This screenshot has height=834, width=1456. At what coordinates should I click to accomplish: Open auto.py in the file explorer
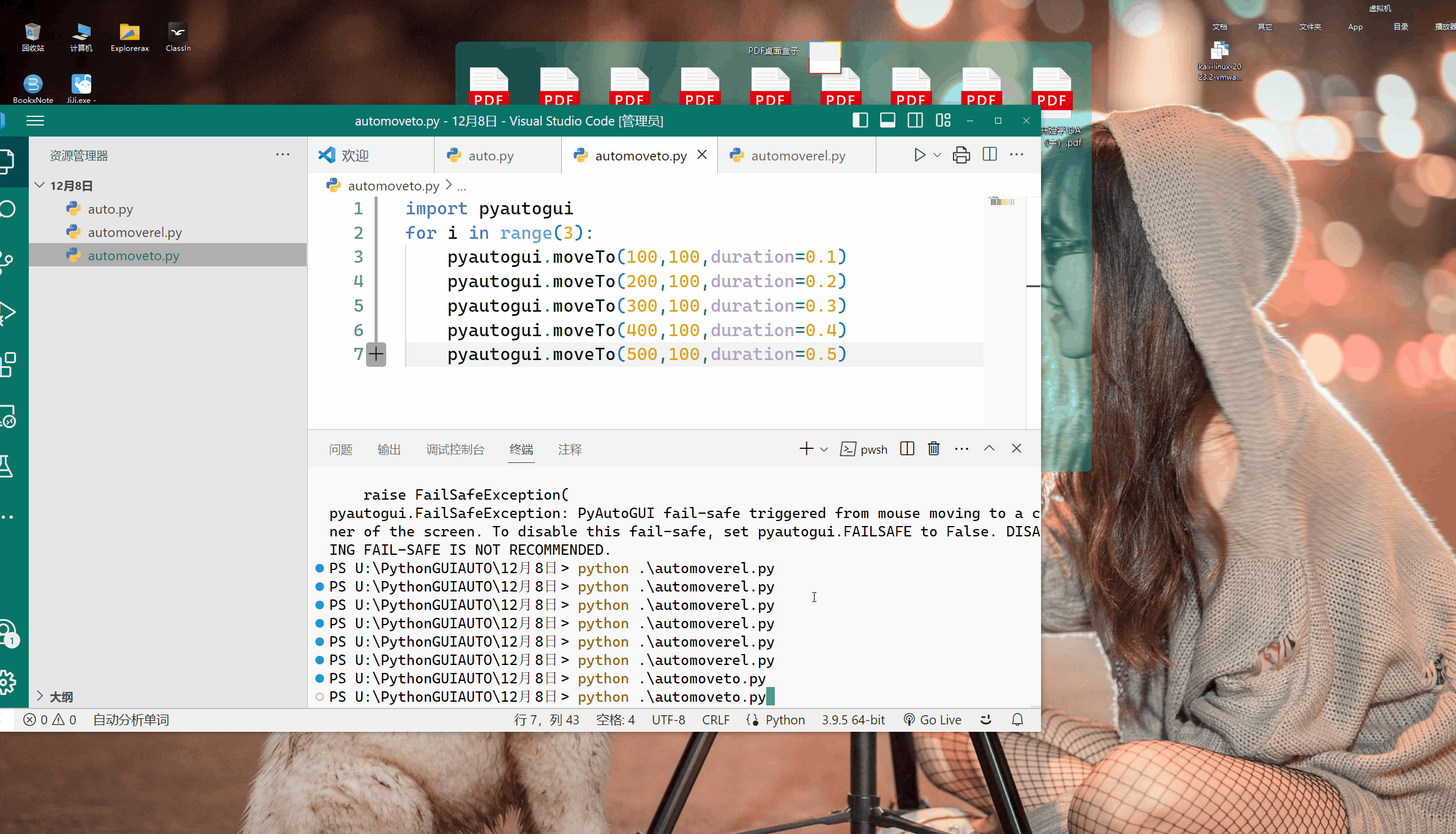(168, 209)
